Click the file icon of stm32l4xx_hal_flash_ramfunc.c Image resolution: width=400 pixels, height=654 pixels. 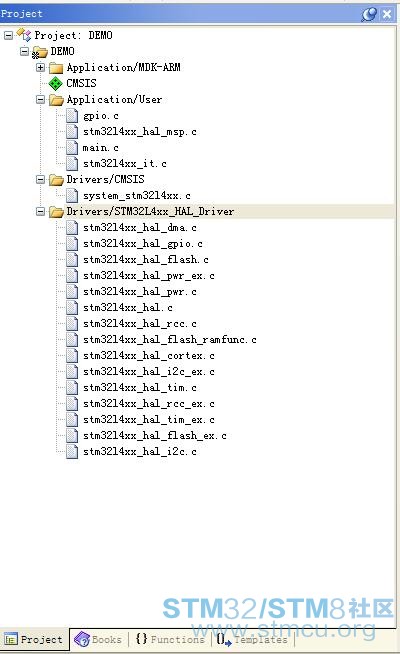(72, 340)
